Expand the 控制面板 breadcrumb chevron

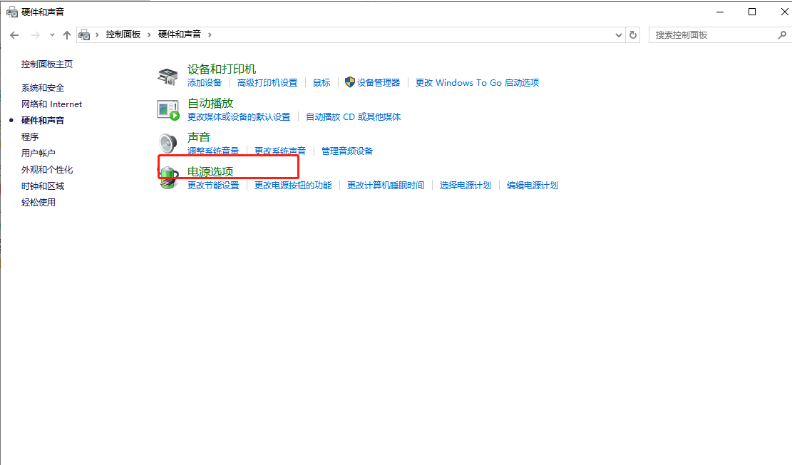click(150, 34)
